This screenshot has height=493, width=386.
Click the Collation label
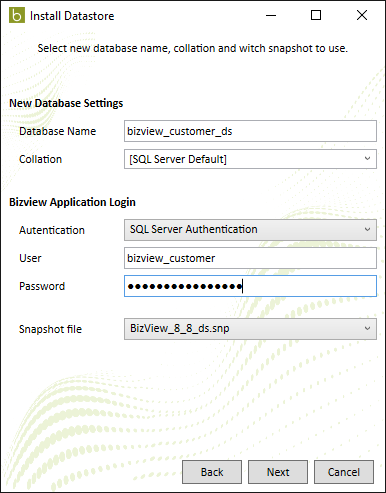(40, 159)
